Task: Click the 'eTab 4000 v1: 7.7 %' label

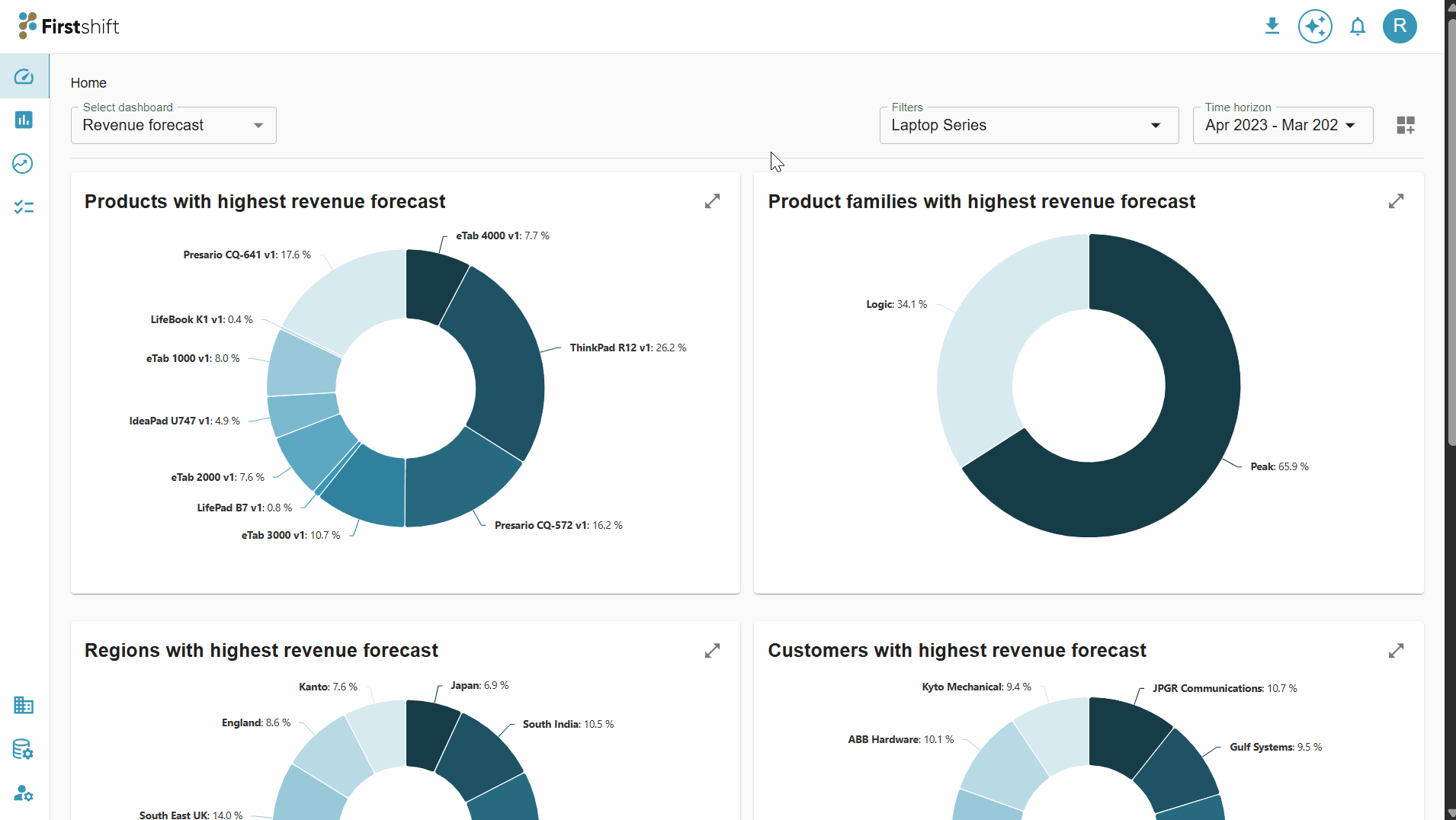Action: coord(502,235)
